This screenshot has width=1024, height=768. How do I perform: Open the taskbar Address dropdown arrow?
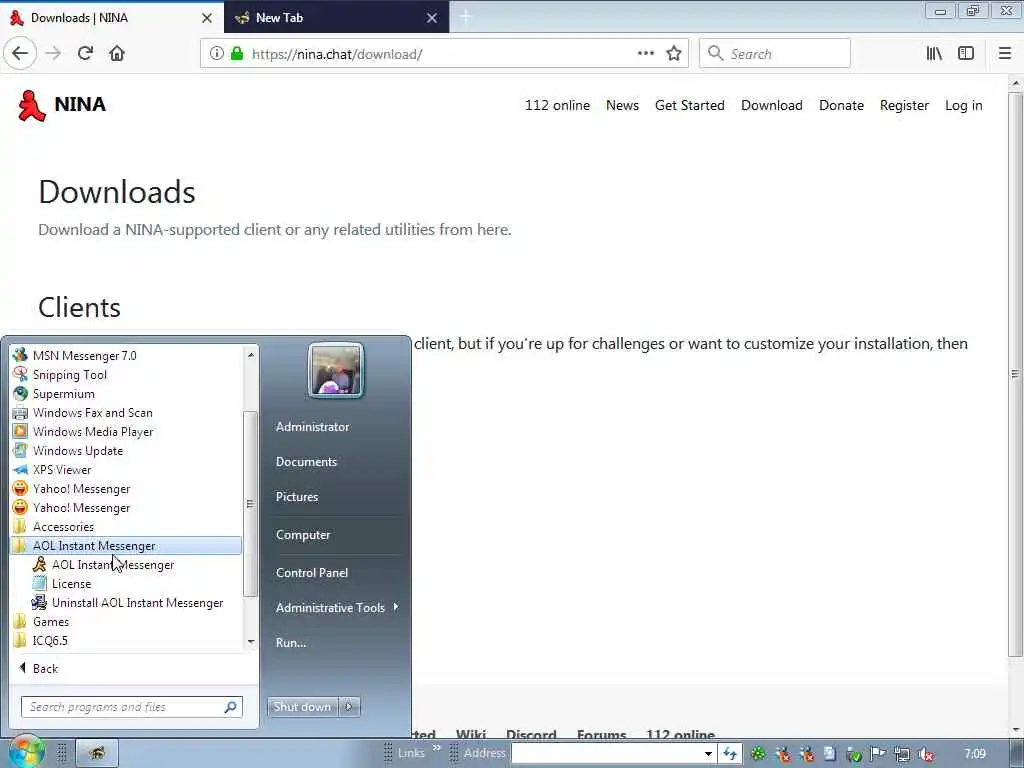pyautogui.click(x=708, y=754)
